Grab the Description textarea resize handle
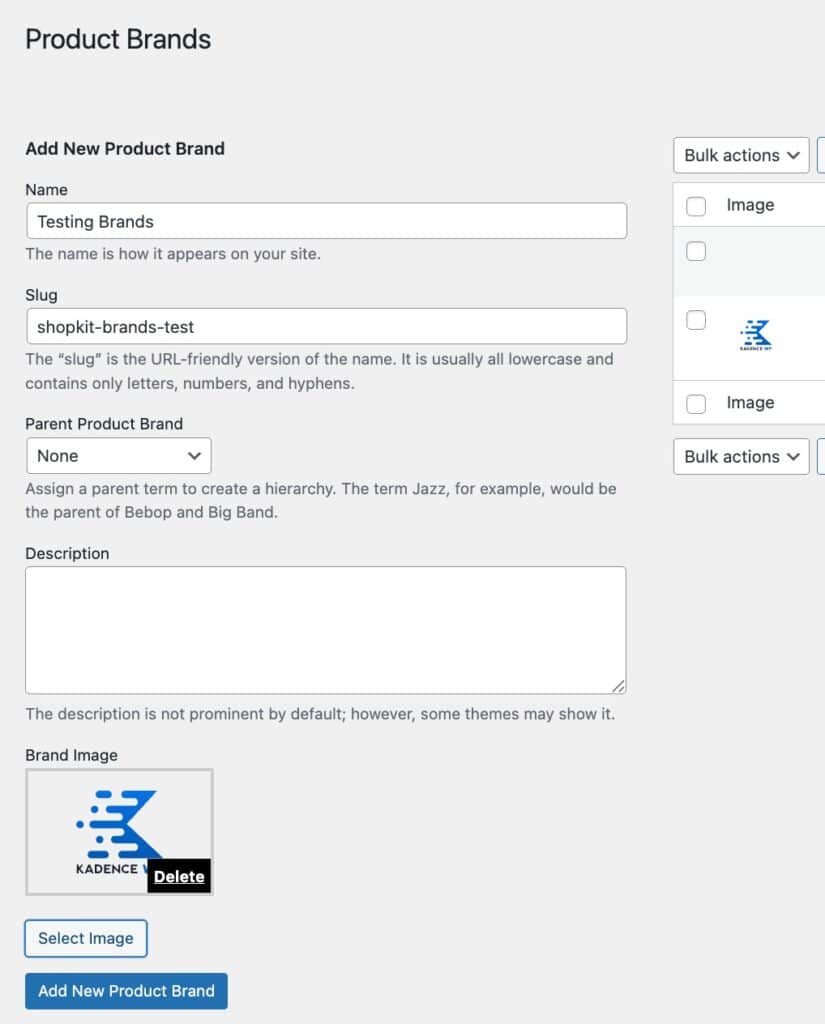825x1024 pixels. [619, 686]
